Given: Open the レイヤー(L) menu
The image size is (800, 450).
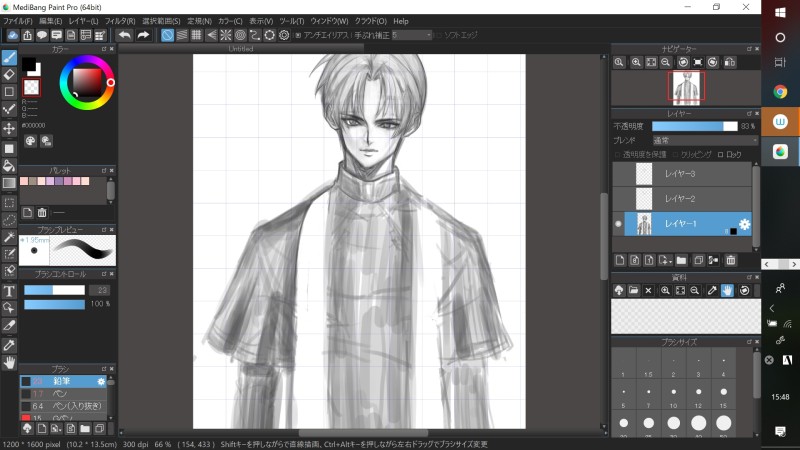Looking at the screenshot, I should pyautogui.click(x=83, y=21).
